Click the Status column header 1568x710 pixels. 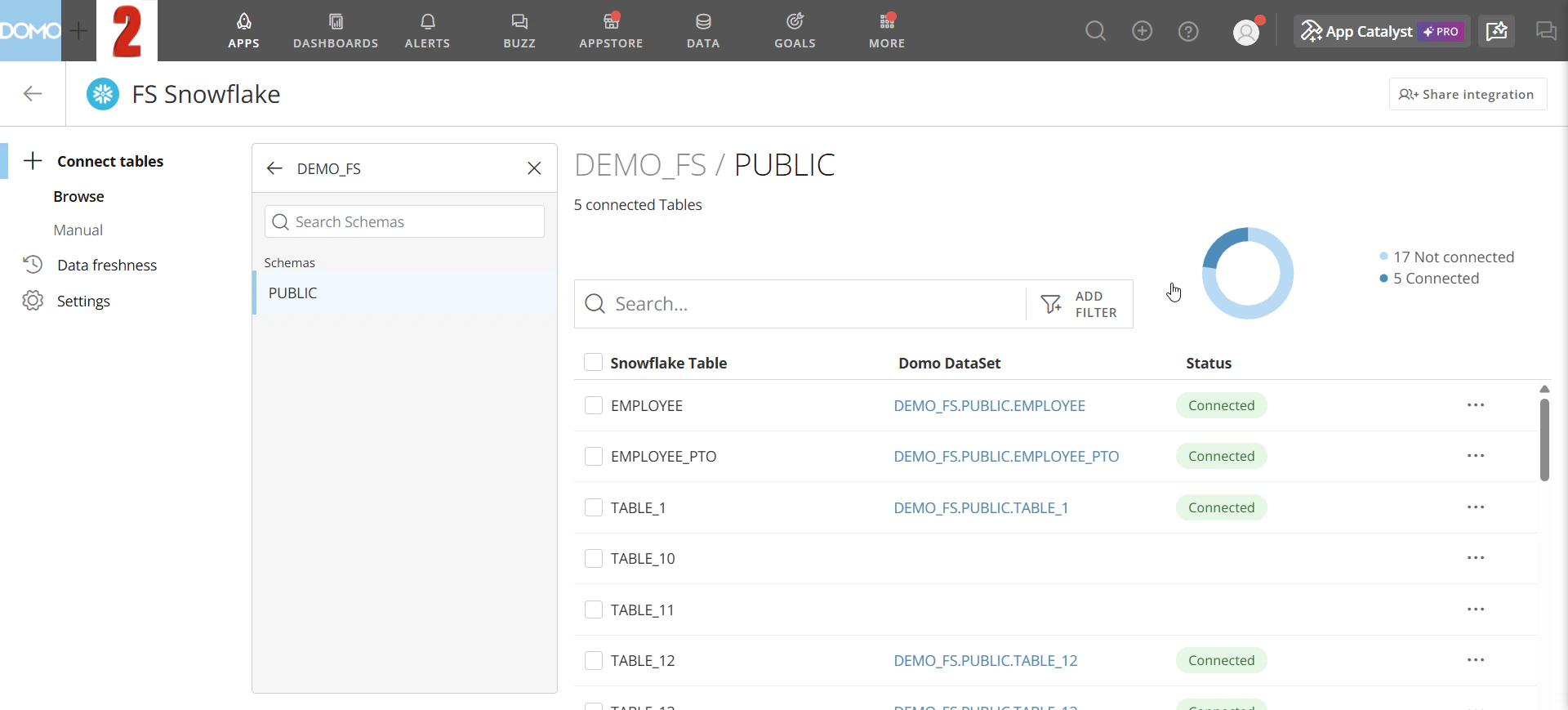(x=1209, y=364)
